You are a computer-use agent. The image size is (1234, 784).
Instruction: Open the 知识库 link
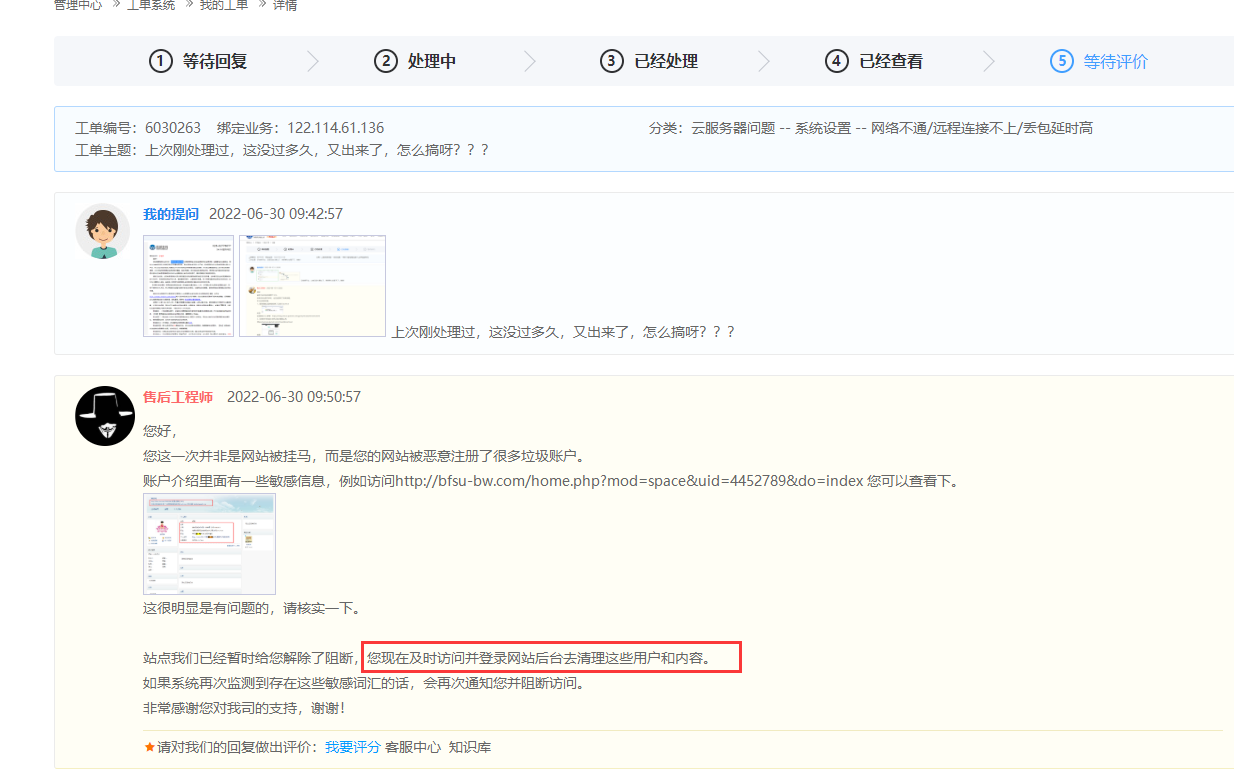click(x=469, y=747)
